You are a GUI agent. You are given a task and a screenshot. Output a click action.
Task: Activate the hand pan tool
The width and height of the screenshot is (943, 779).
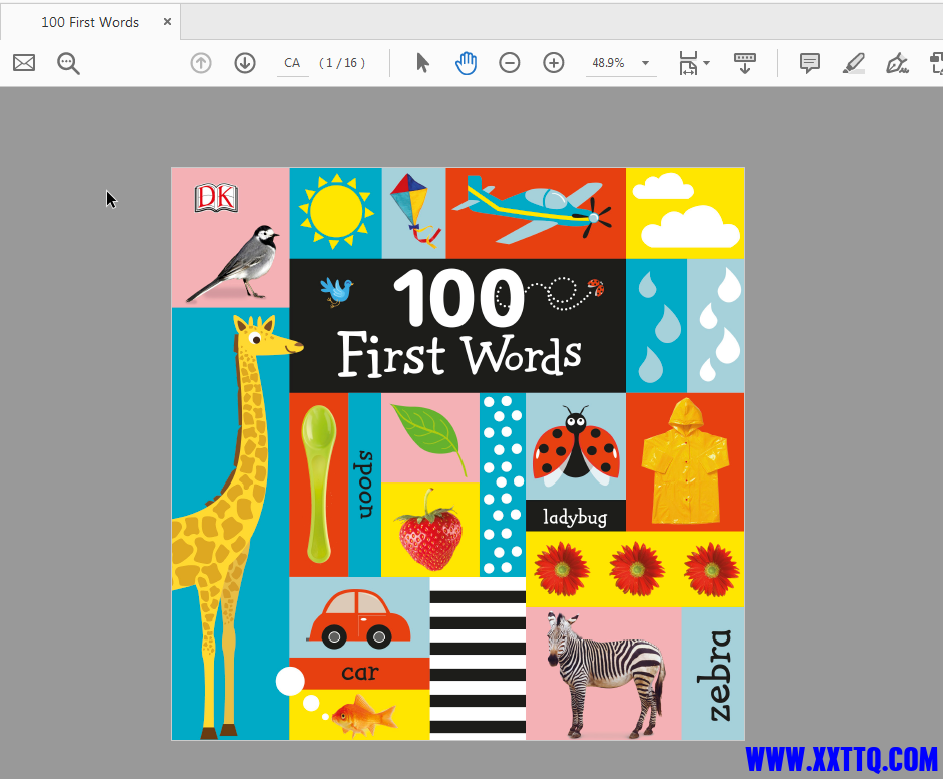pyautogui.click(x=466, y=63)
